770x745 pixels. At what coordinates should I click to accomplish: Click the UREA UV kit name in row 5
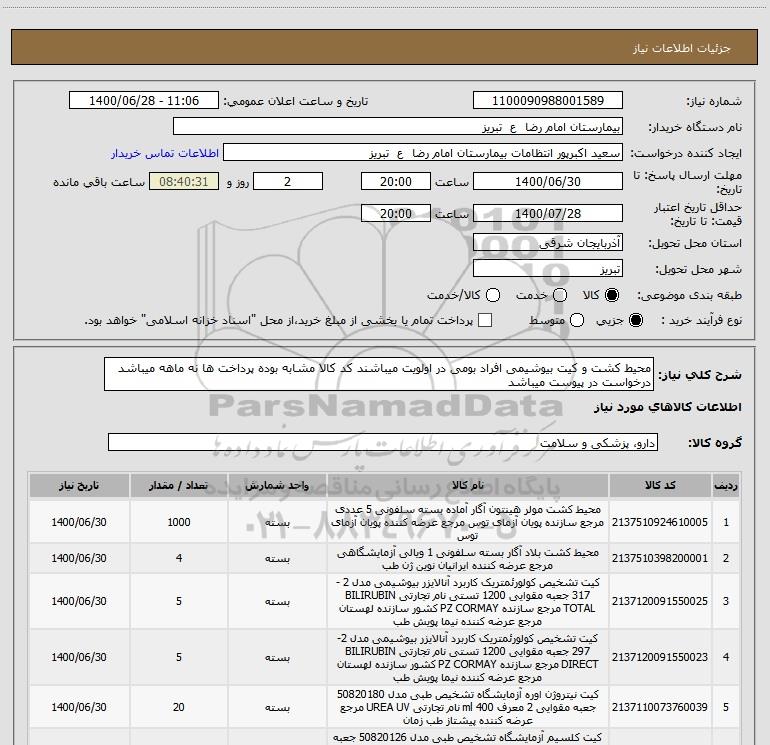click(x=468, y=707)
